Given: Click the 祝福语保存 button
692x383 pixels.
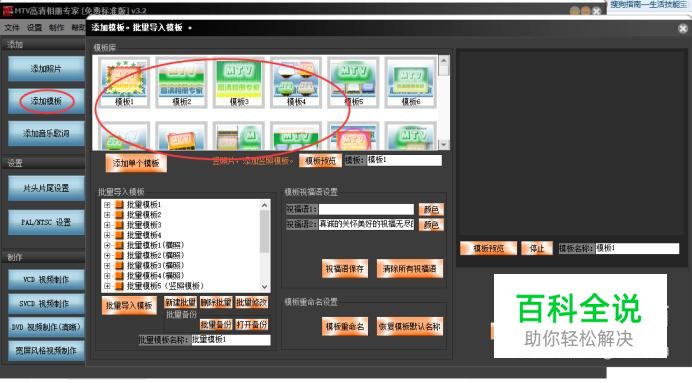Looking at the screenshot, I should tap(345, 269).
